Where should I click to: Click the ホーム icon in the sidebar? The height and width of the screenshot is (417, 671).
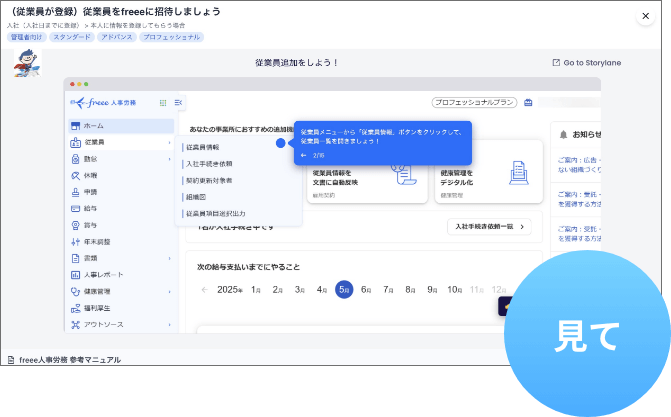76,126
